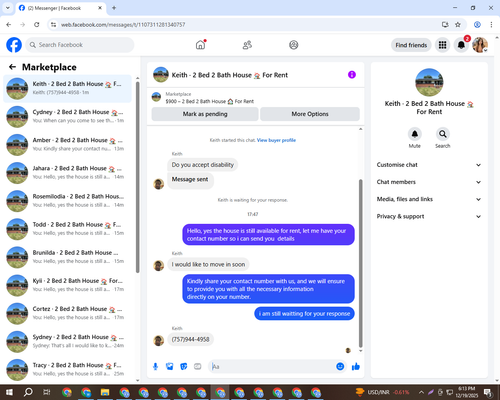Select the (757)944-4958 message bubble
This screenshot has width=500, height=400.
190,339
